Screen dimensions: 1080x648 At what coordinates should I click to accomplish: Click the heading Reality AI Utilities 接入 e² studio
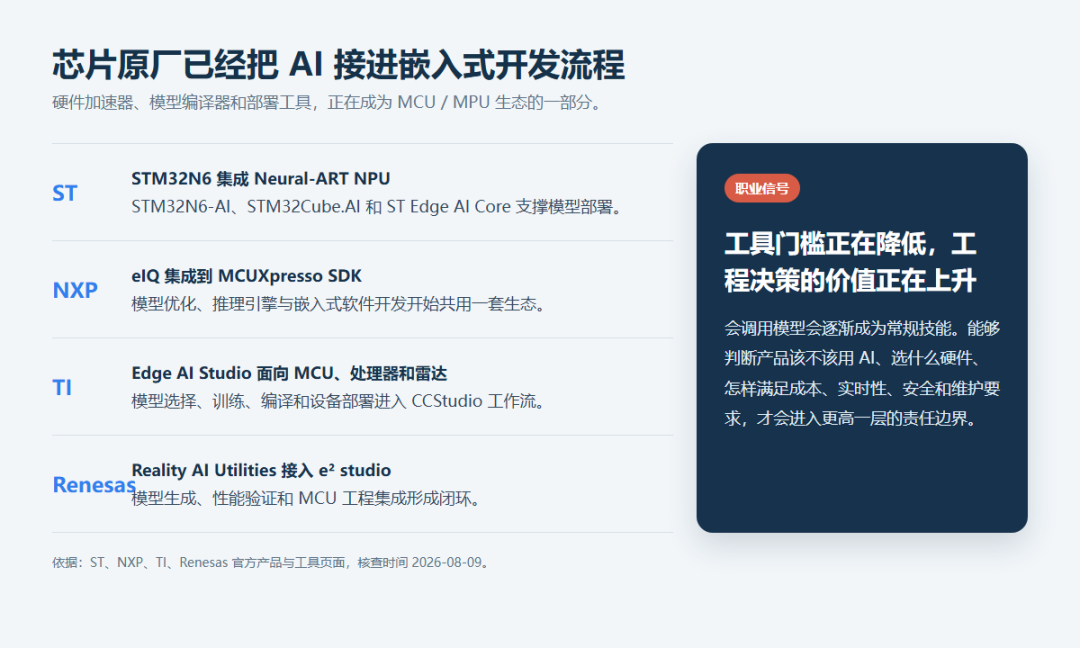260,470
